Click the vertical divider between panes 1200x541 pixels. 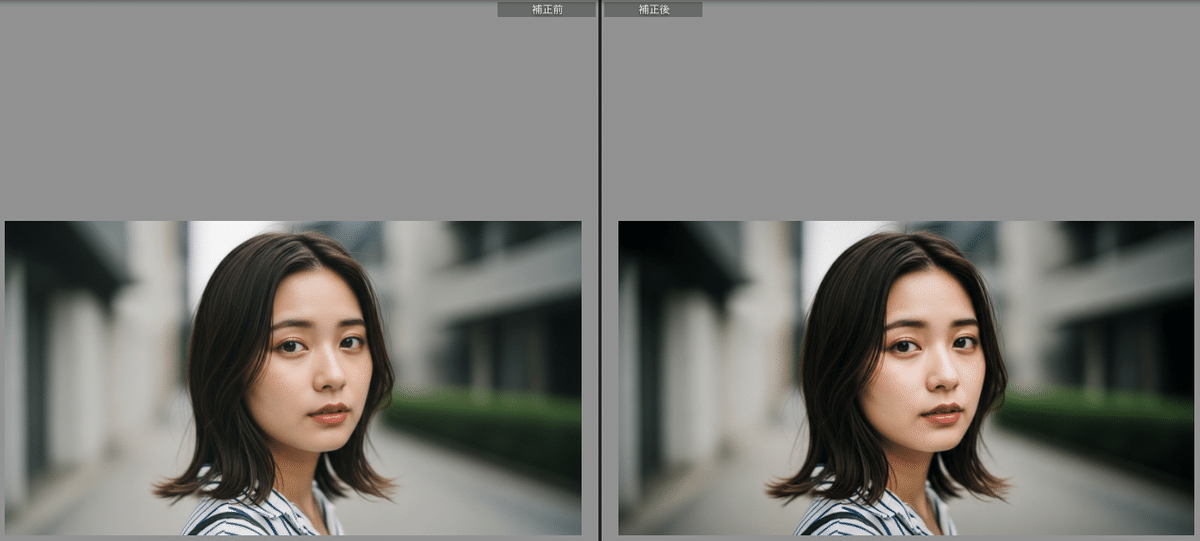[600, 270]
